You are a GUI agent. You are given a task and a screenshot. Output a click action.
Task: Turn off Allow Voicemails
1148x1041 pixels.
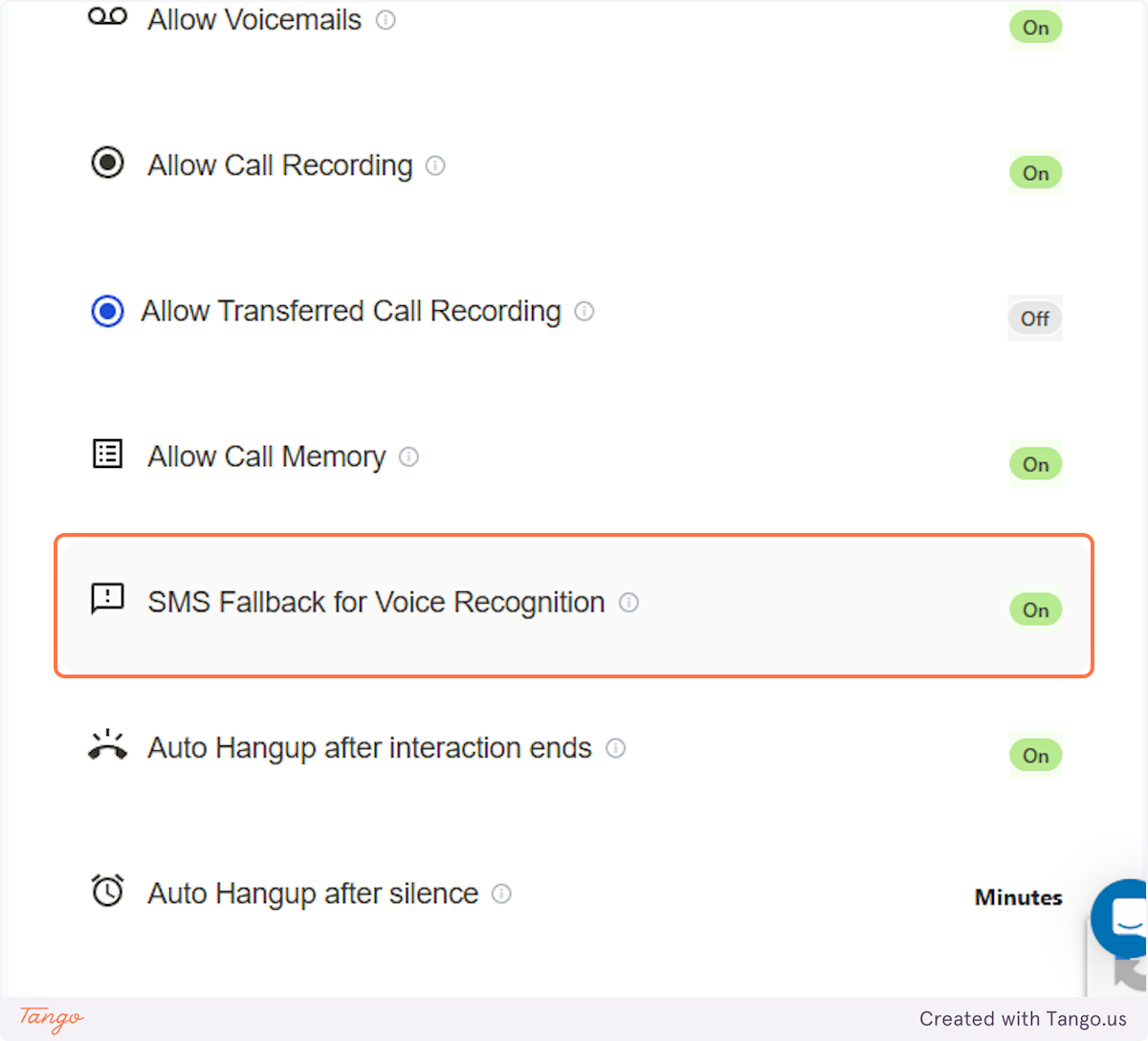pos(1035,28)
